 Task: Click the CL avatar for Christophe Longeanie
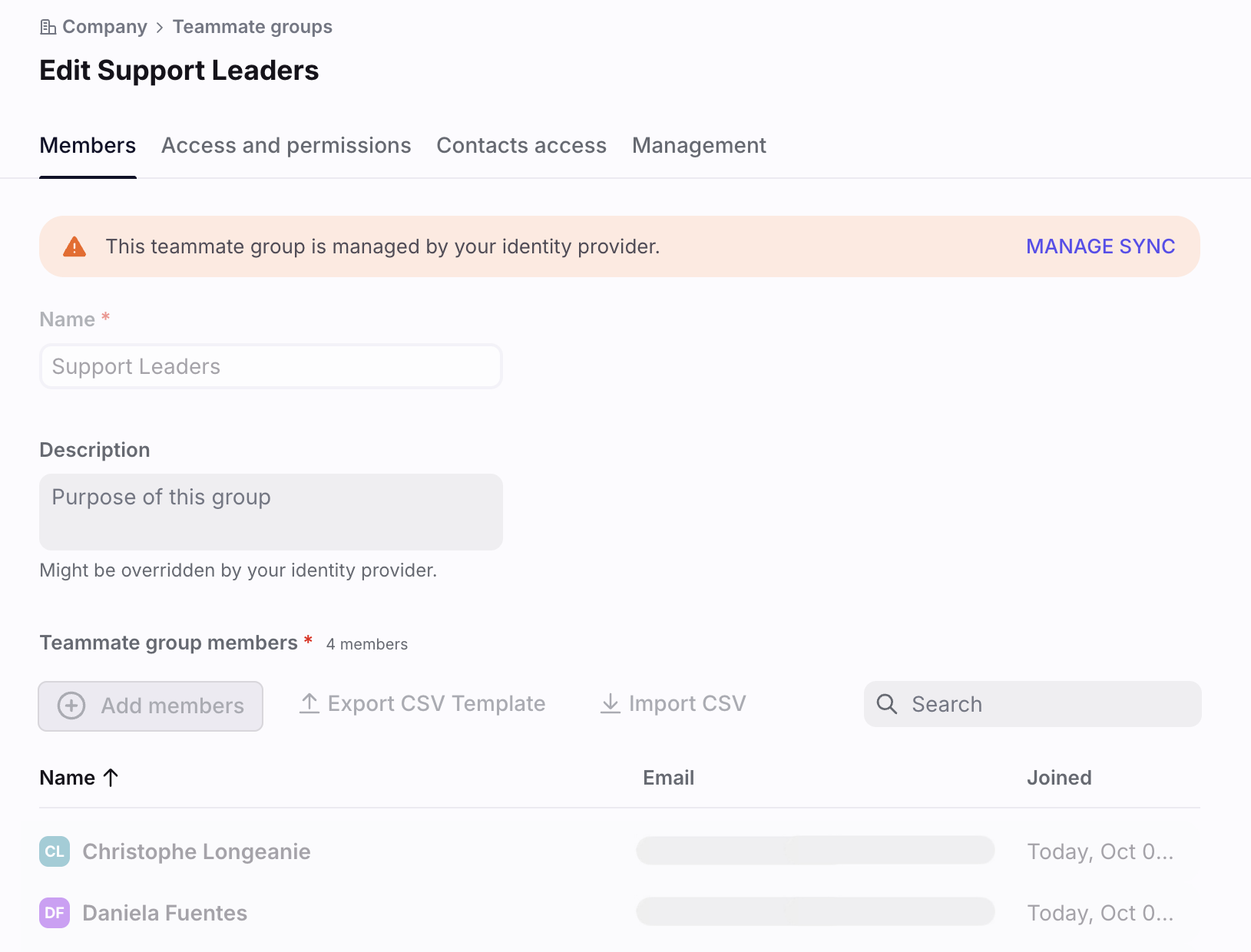tap(55, 851)
